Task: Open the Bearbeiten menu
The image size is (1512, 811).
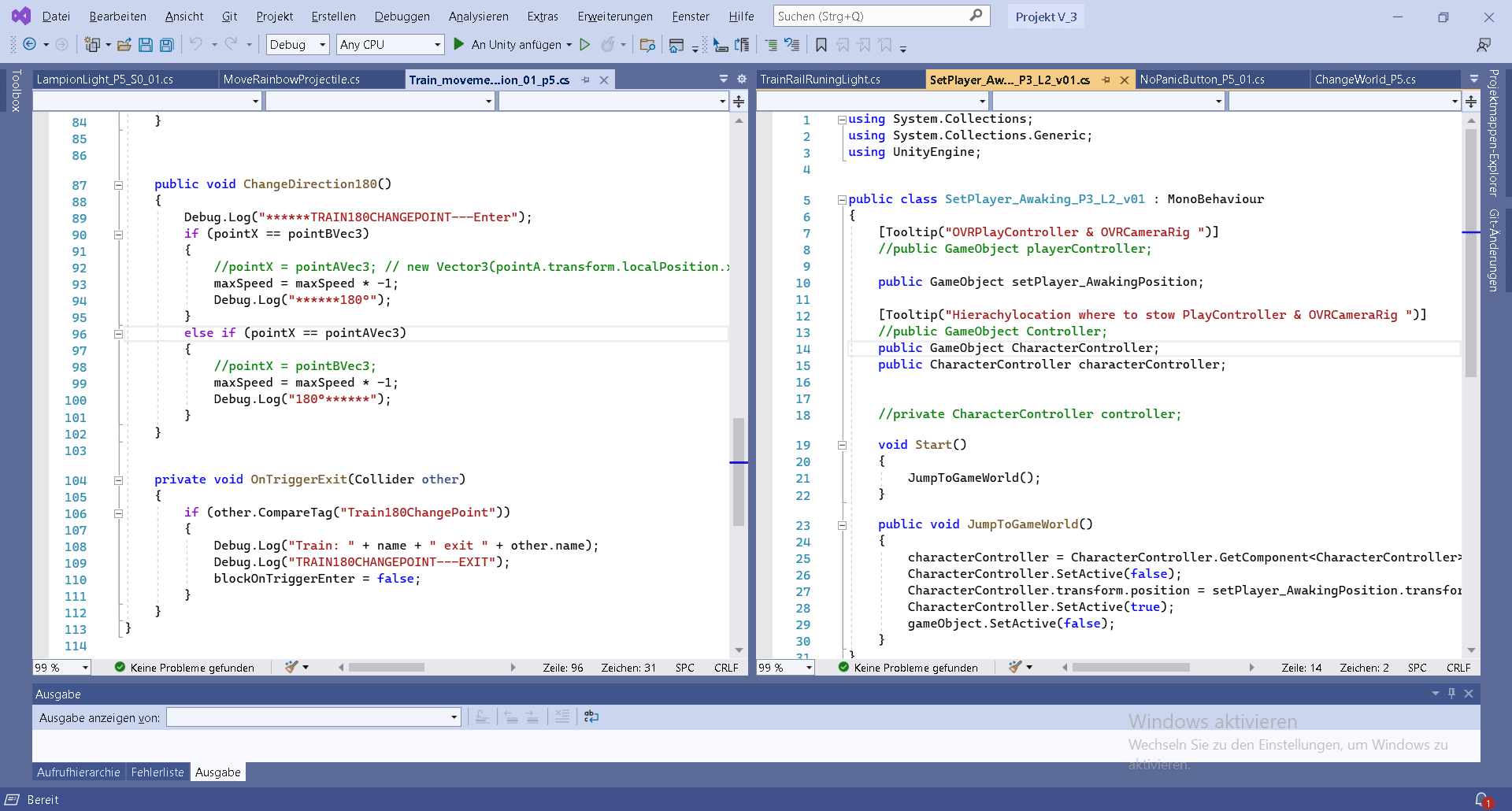Action: pos(117,16)
